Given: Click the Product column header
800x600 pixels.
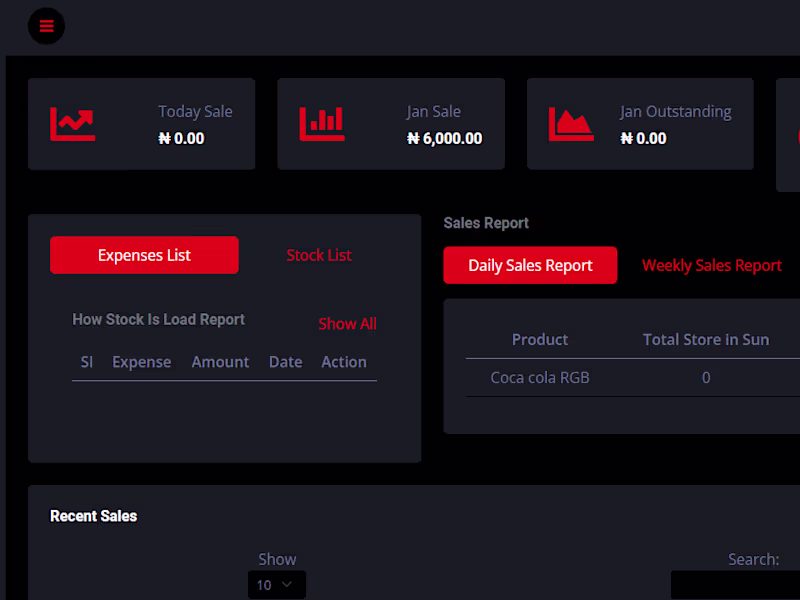Looking at the screenshot, I should pos(540,339).
